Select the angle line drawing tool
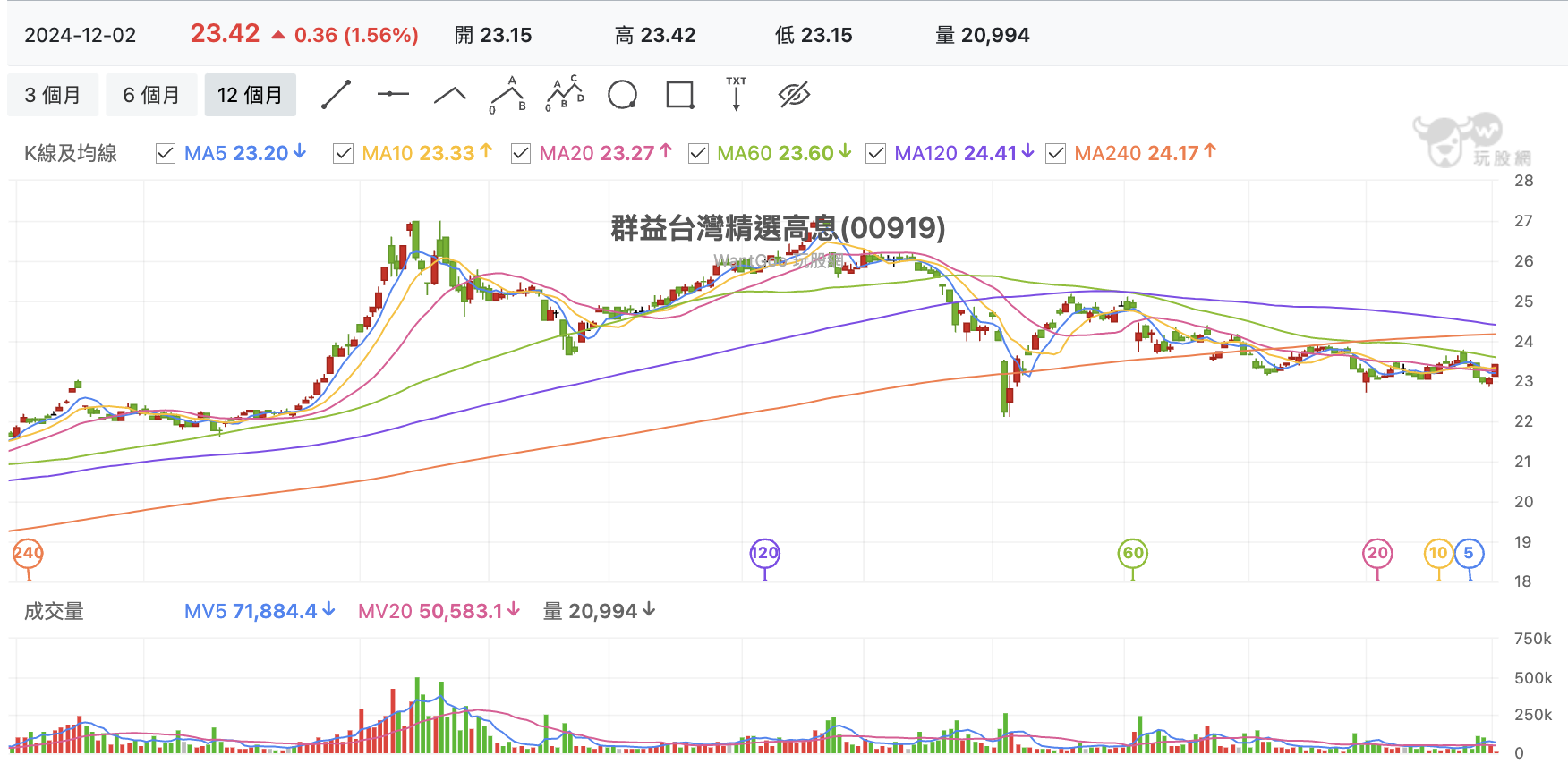The image size is (1568, 764). tap(450, 95)
